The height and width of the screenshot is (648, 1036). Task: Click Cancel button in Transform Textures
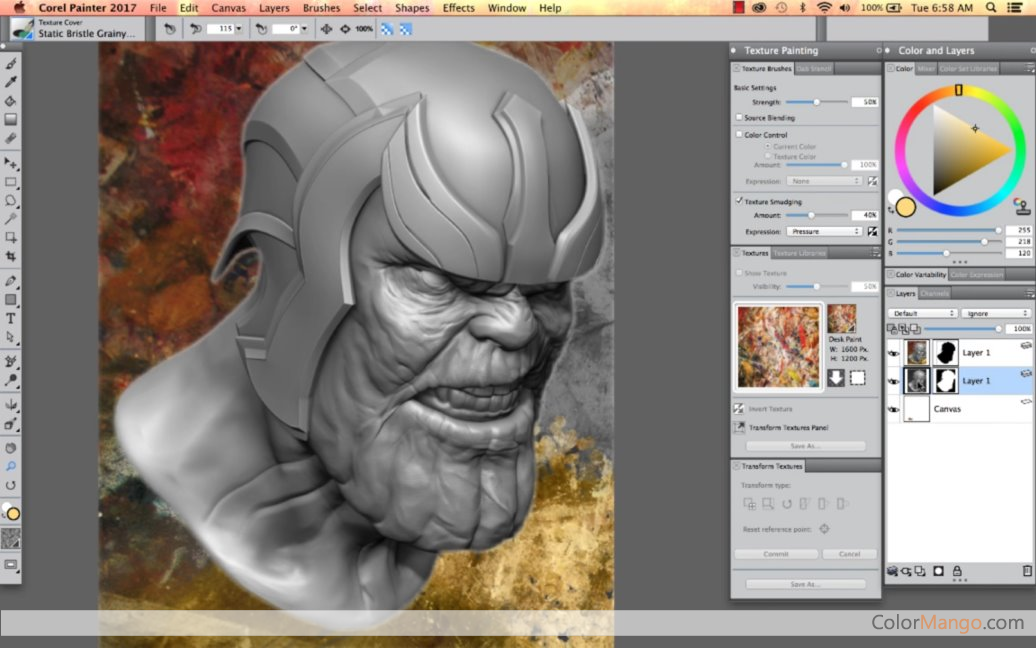coord(850,554)
